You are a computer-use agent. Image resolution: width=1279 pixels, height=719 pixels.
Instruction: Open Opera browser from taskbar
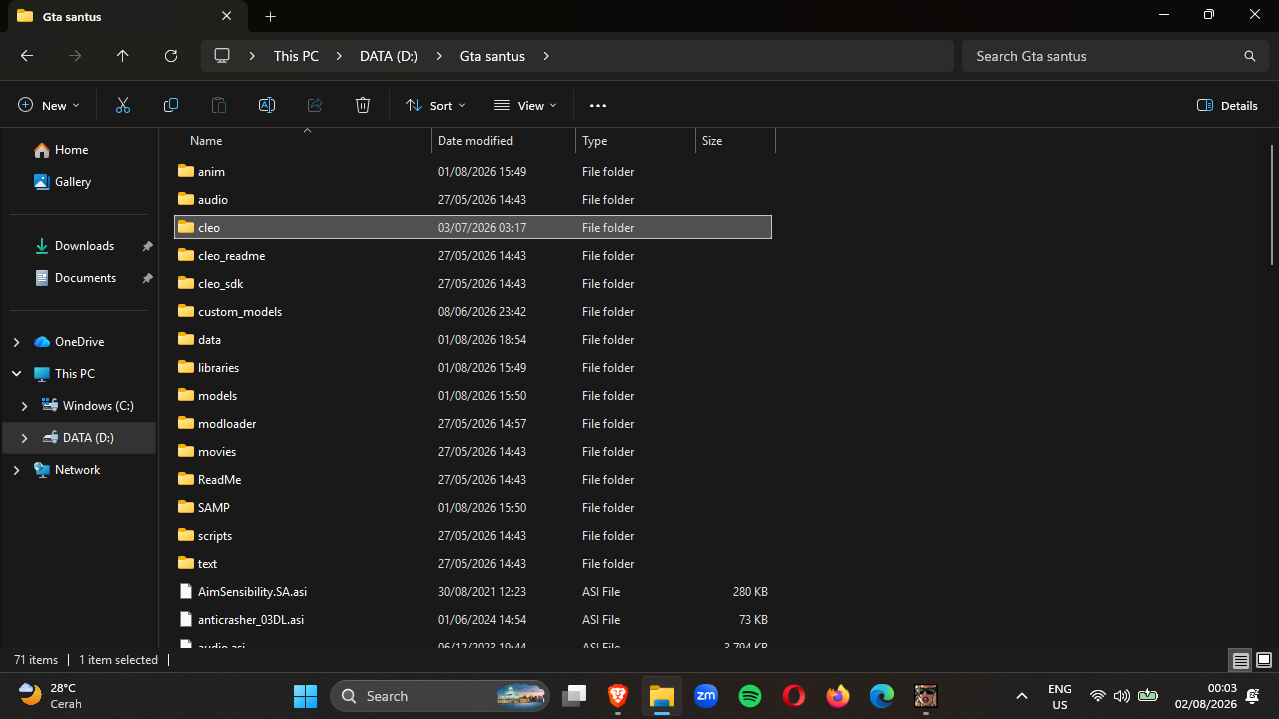pos(794,696)
